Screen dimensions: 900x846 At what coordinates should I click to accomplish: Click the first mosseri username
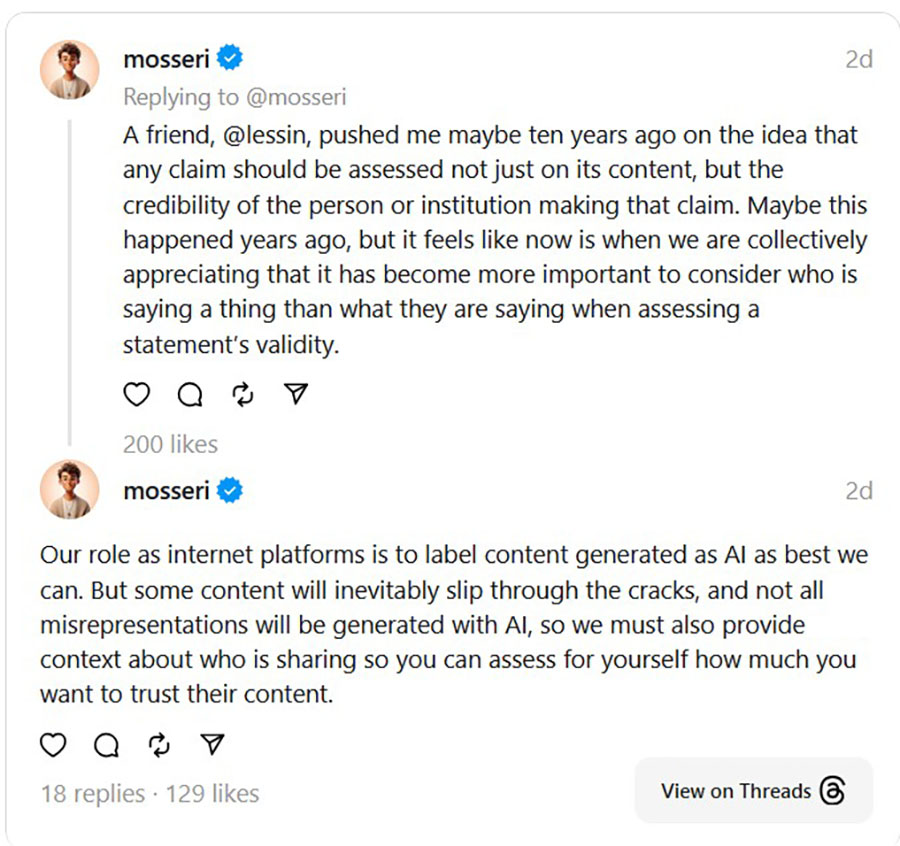(x=166, y=59)
